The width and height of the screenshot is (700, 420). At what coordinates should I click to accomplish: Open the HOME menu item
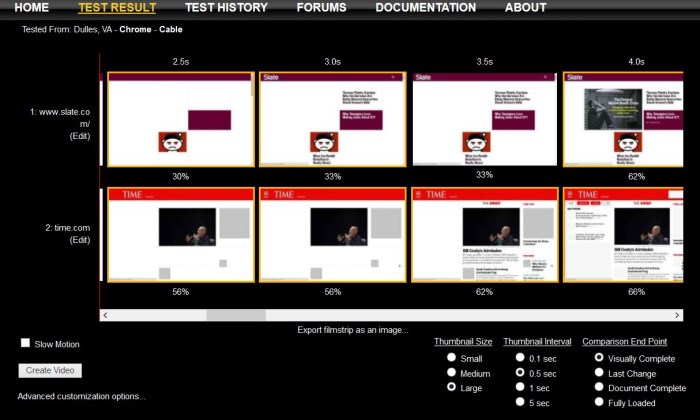coord(31,7)
